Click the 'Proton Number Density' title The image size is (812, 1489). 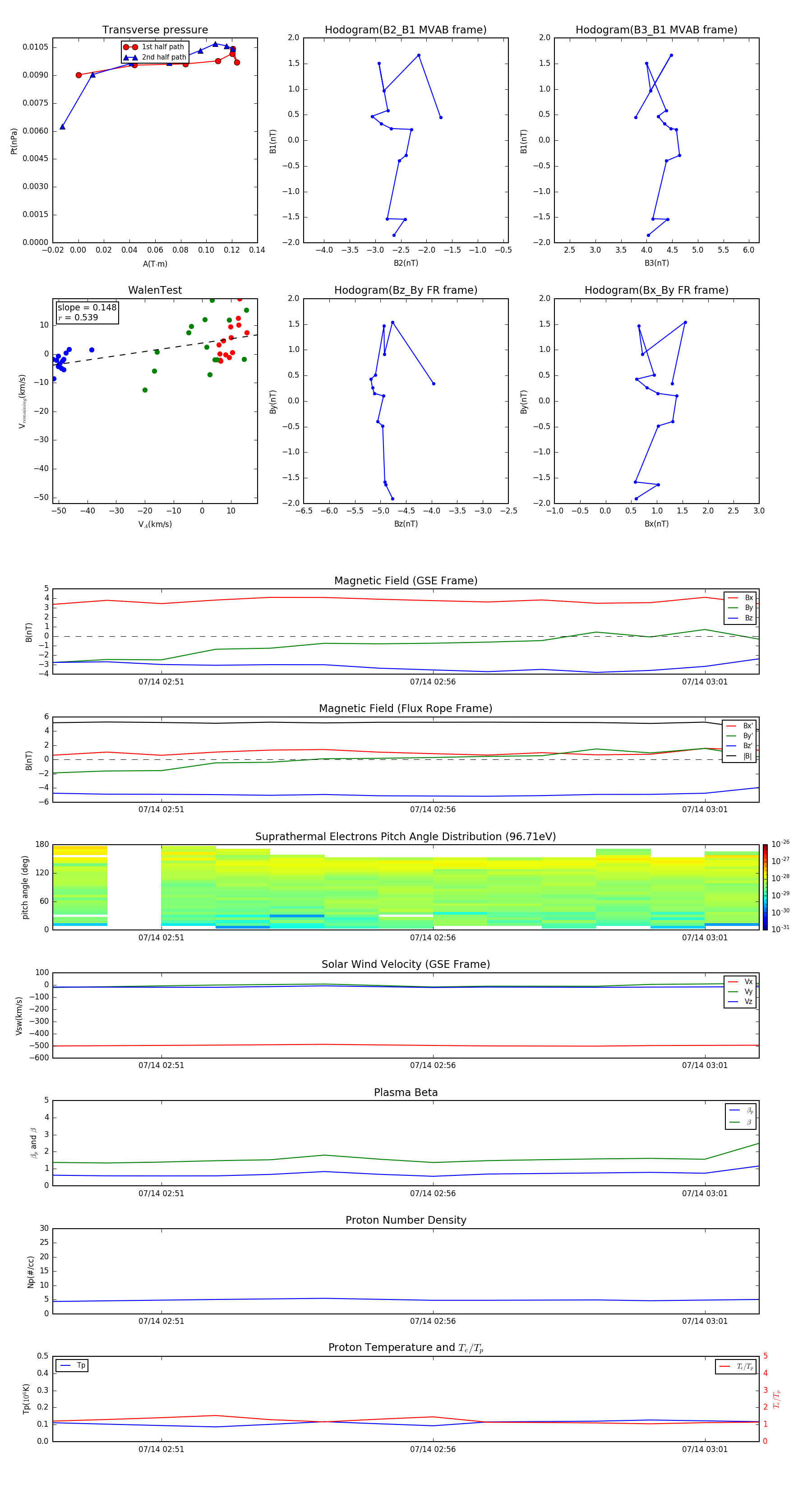[406, 1220]
